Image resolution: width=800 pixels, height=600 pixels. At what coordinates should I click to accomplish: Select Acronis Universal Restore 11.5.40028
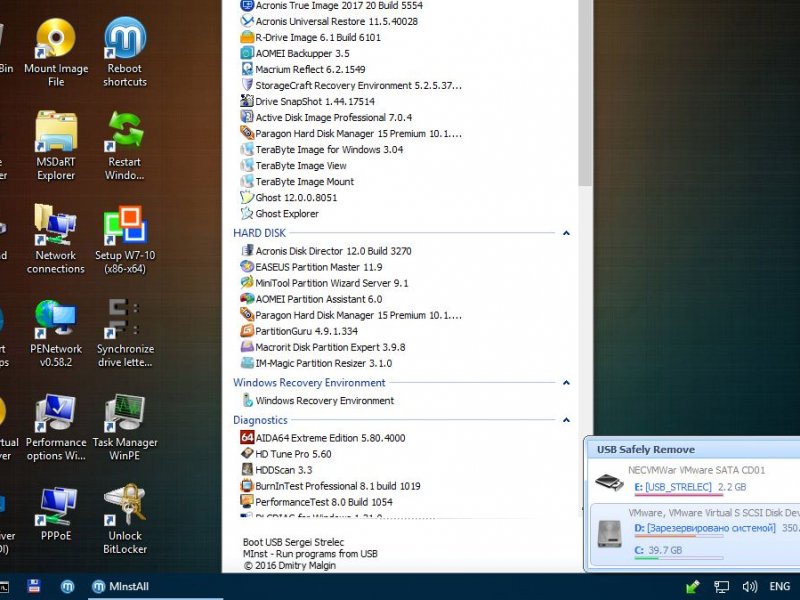(x=329, y=21)
